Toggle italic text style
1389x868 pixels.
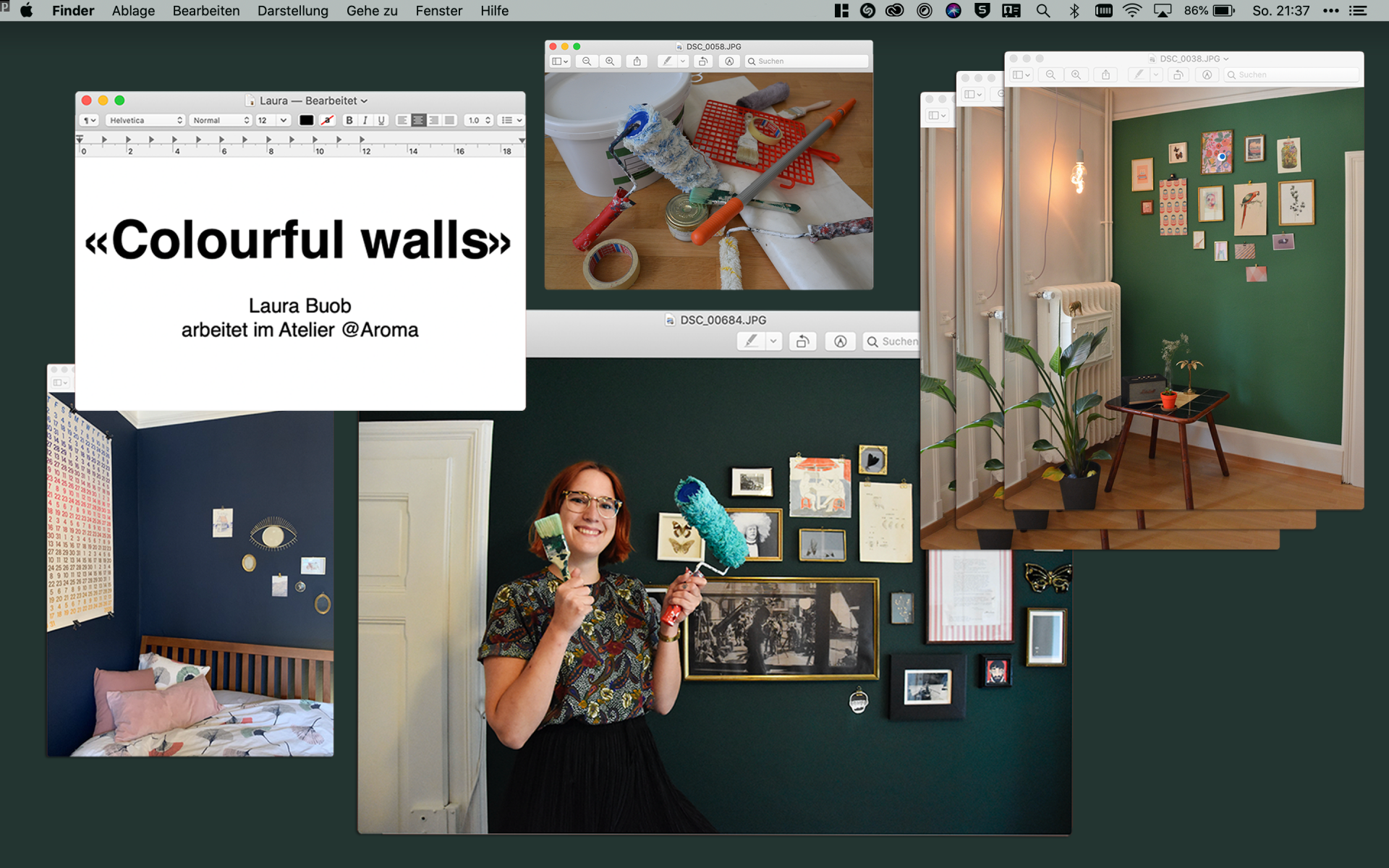(x=365, y=120)
